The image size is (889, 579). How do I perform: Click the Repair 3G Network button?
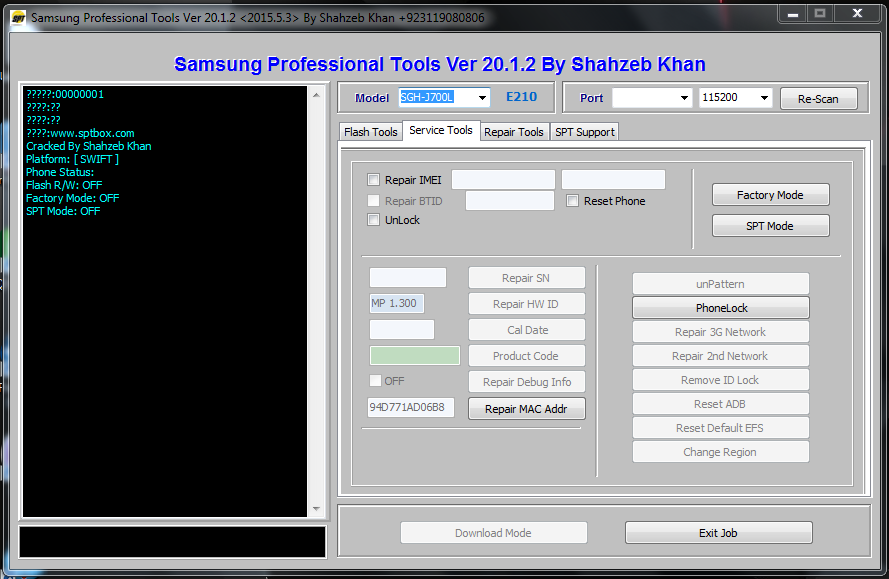pos(721,332)
